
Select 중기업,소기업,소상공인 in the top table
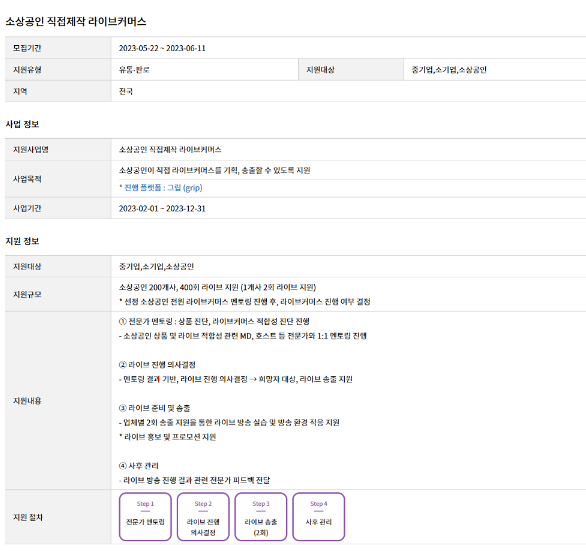[x=449, y=70]
